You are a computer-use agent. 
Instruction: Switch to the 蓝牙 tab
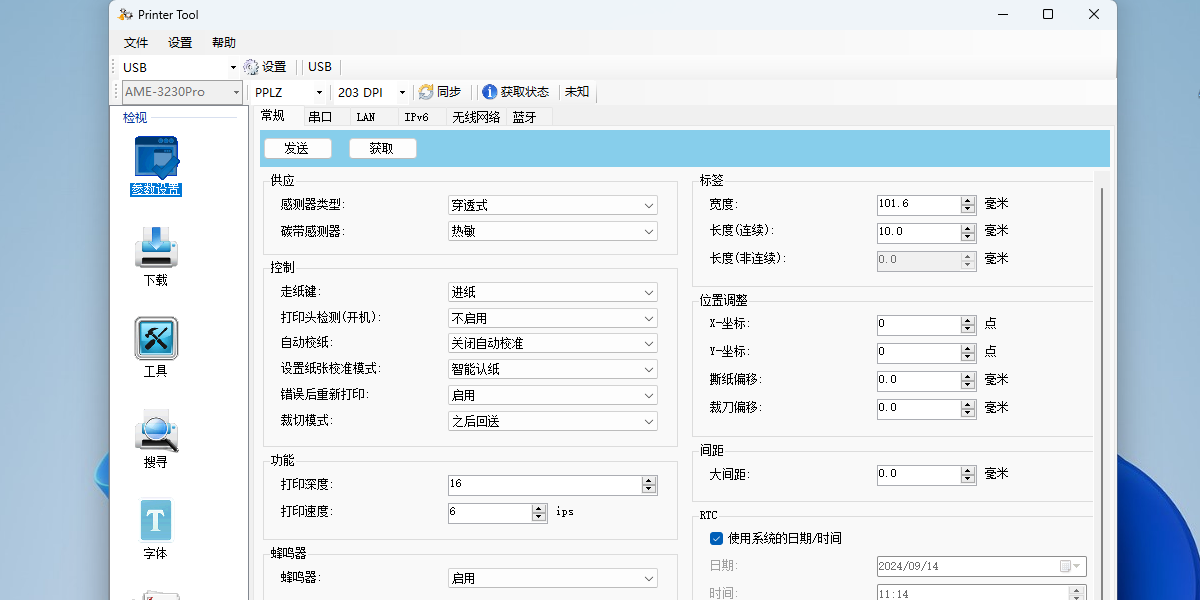point(525,117)
